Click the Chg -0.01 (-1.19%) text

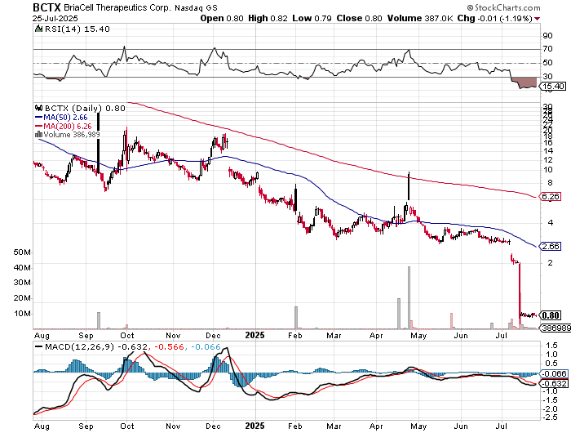(495, 18)
